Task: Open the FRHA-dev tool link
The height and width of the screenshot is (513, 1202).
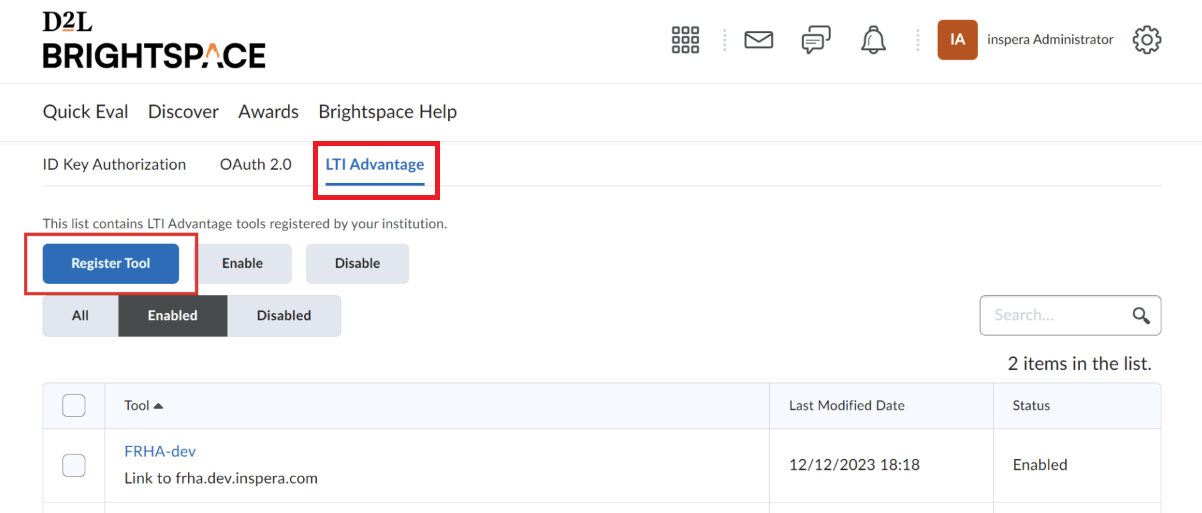Action: click(160, 452)
